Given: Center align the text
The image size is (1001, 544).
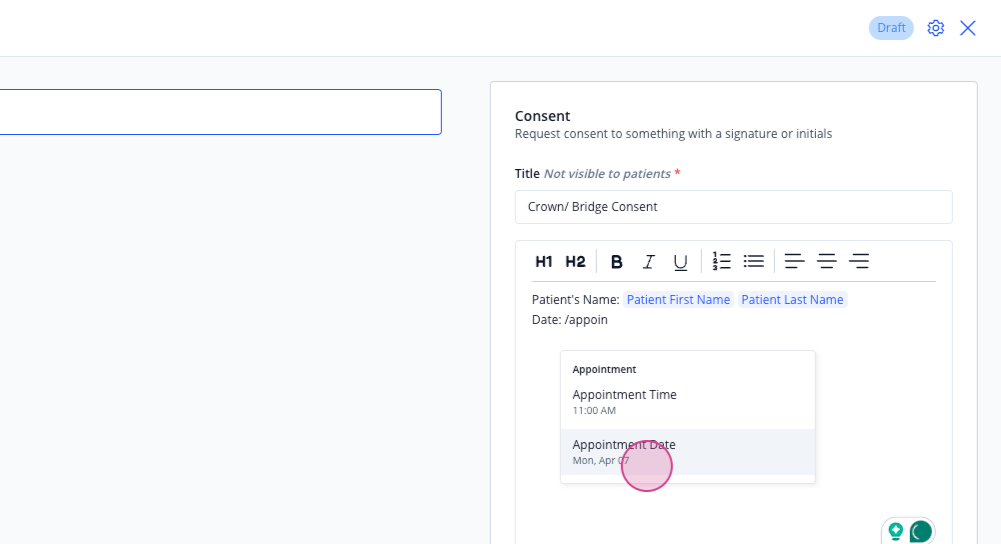Looking at the screenshot, I should point(826,261).
